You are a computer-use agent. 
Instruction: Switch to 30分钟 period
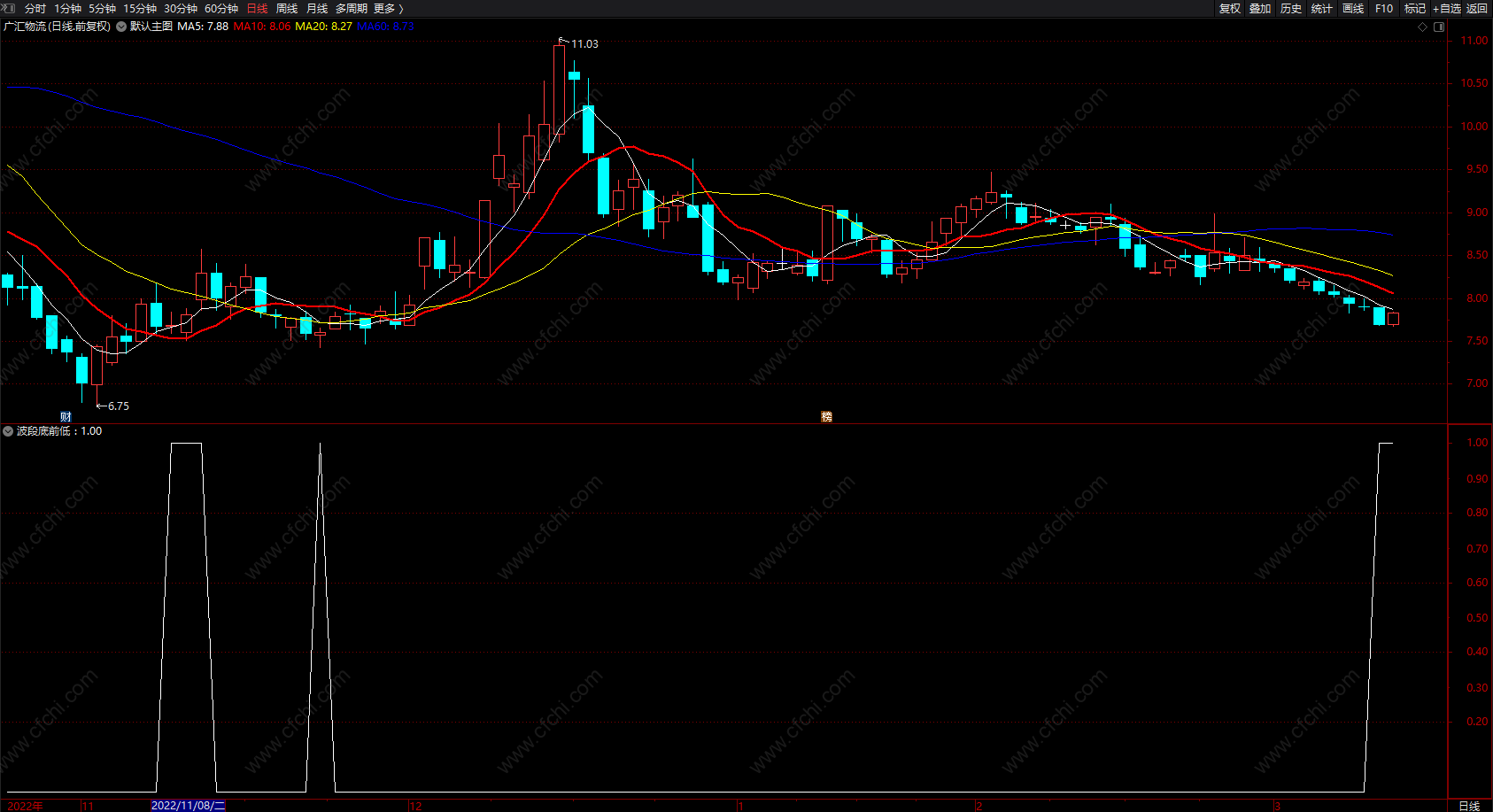(x=181, y=9)
